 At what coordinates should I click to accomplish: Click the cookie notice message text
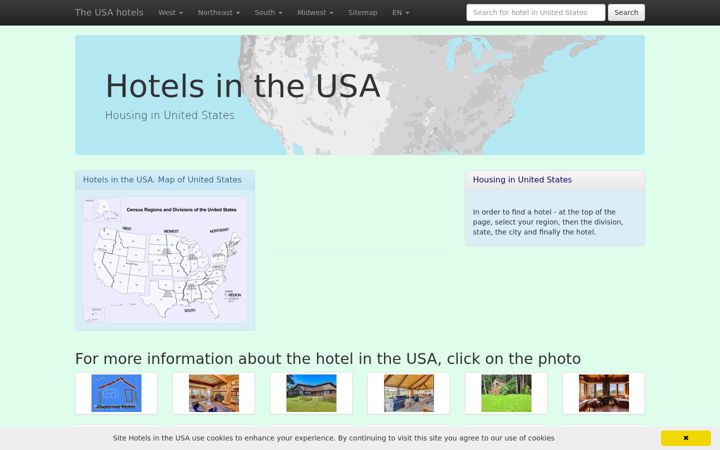pyautogui.click(x=333, y=438)
